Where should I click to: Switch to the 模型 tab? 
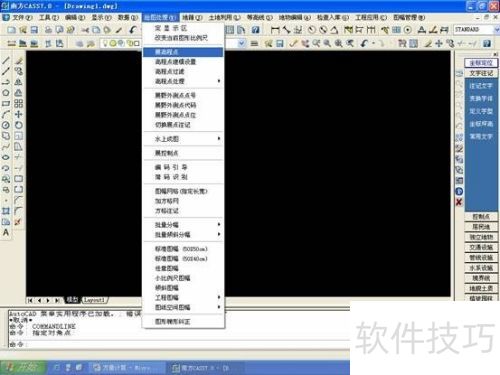tap(72, 300)
